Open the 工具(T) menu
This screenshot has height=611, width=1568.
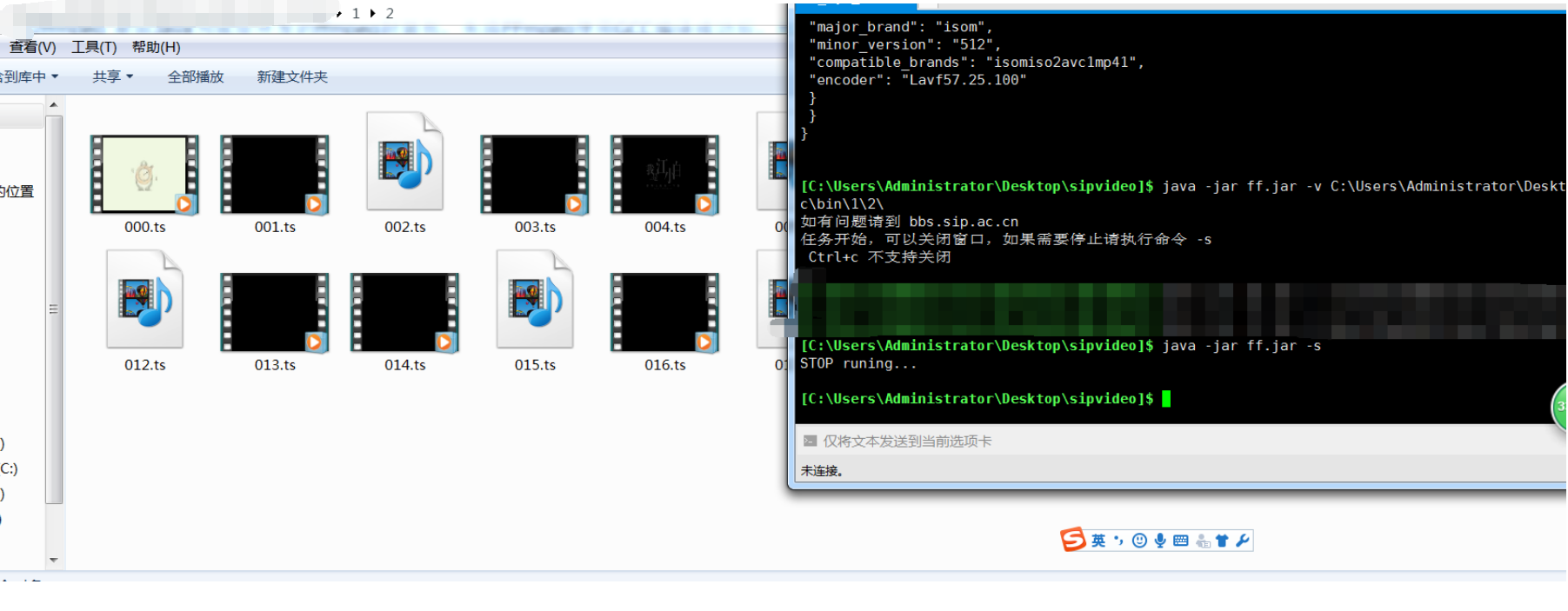click(94, 47)
